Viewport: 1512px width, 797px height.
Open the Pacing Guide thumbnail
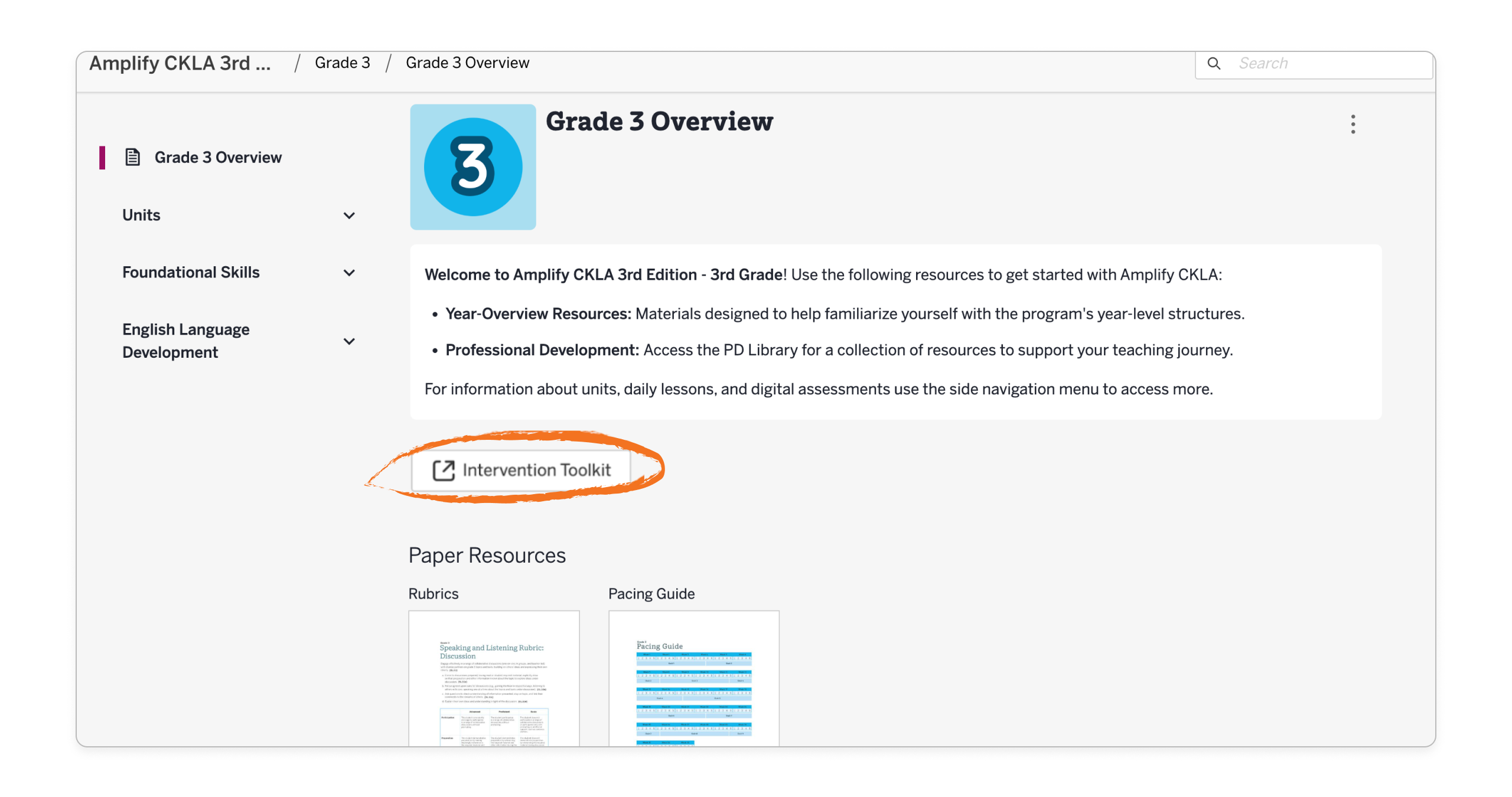pos(693,678)
